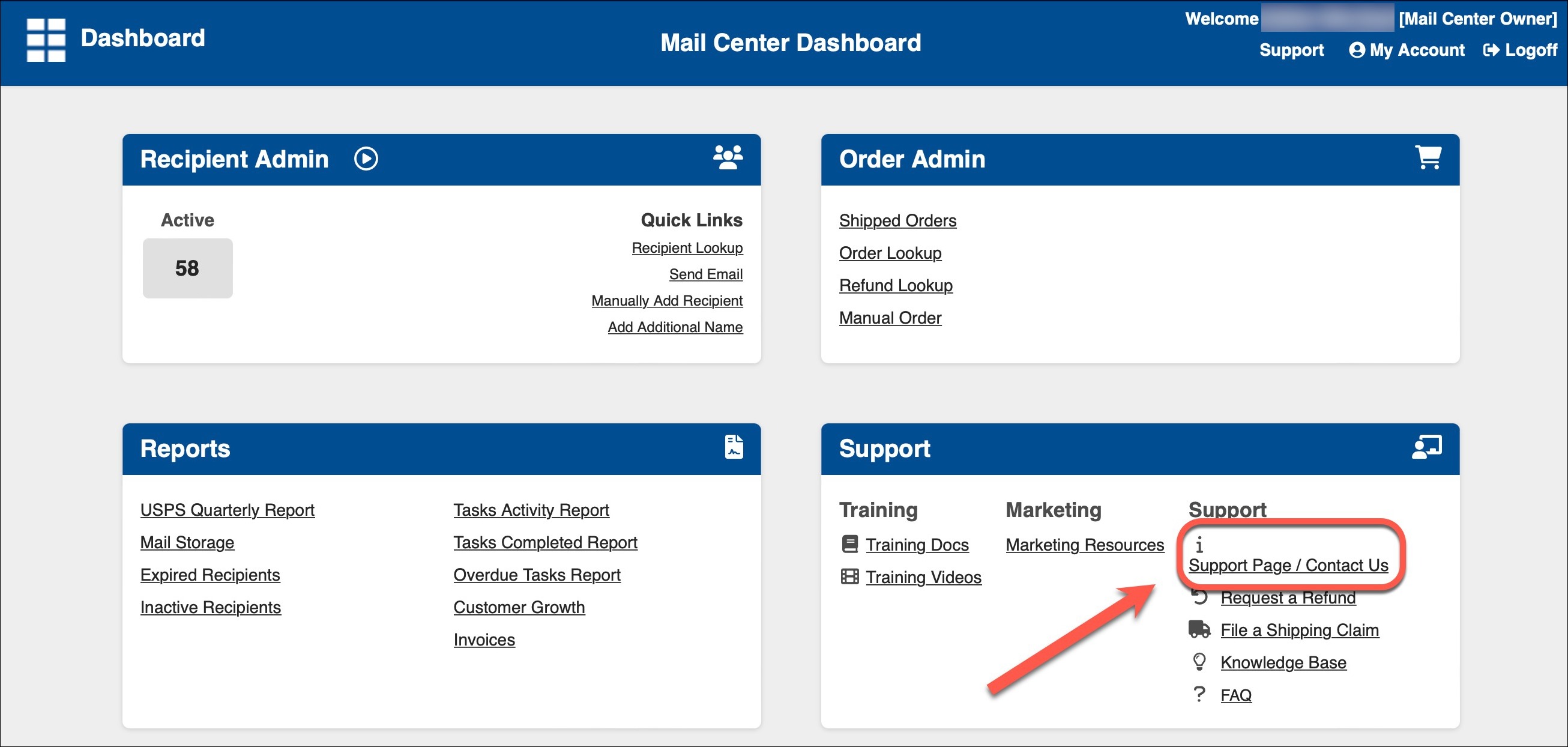Click the Support panel header icon
This screenshot has width=1568, height=747.
pyautogui.click(x=1426, y=447)
